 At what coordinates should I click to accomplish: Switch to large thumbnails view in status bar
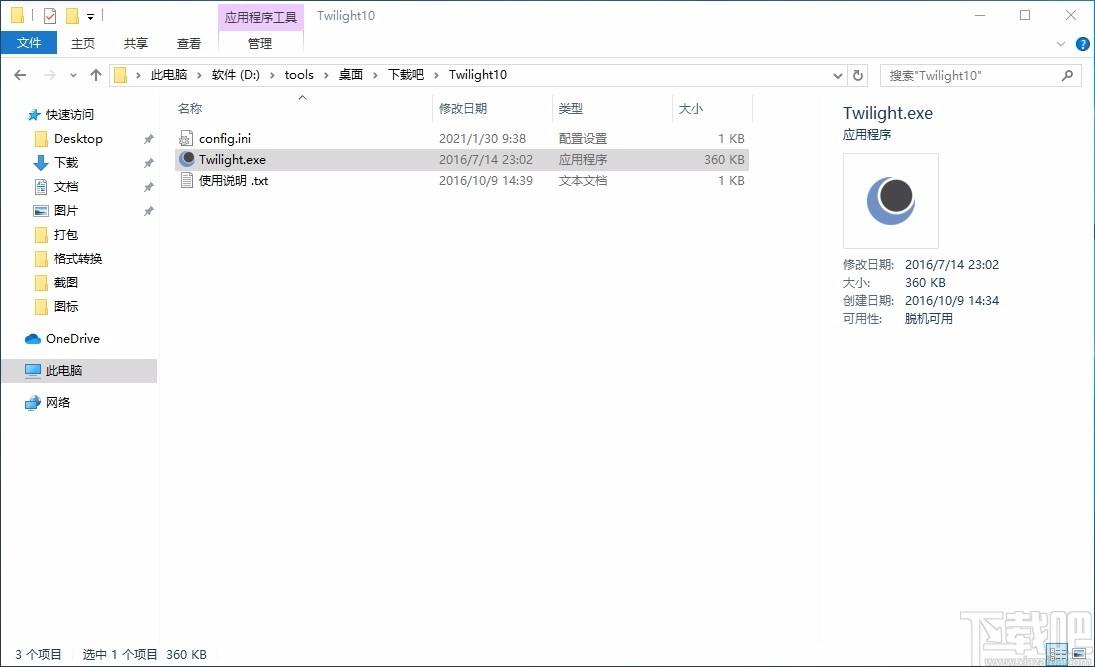pos(1078,654)
